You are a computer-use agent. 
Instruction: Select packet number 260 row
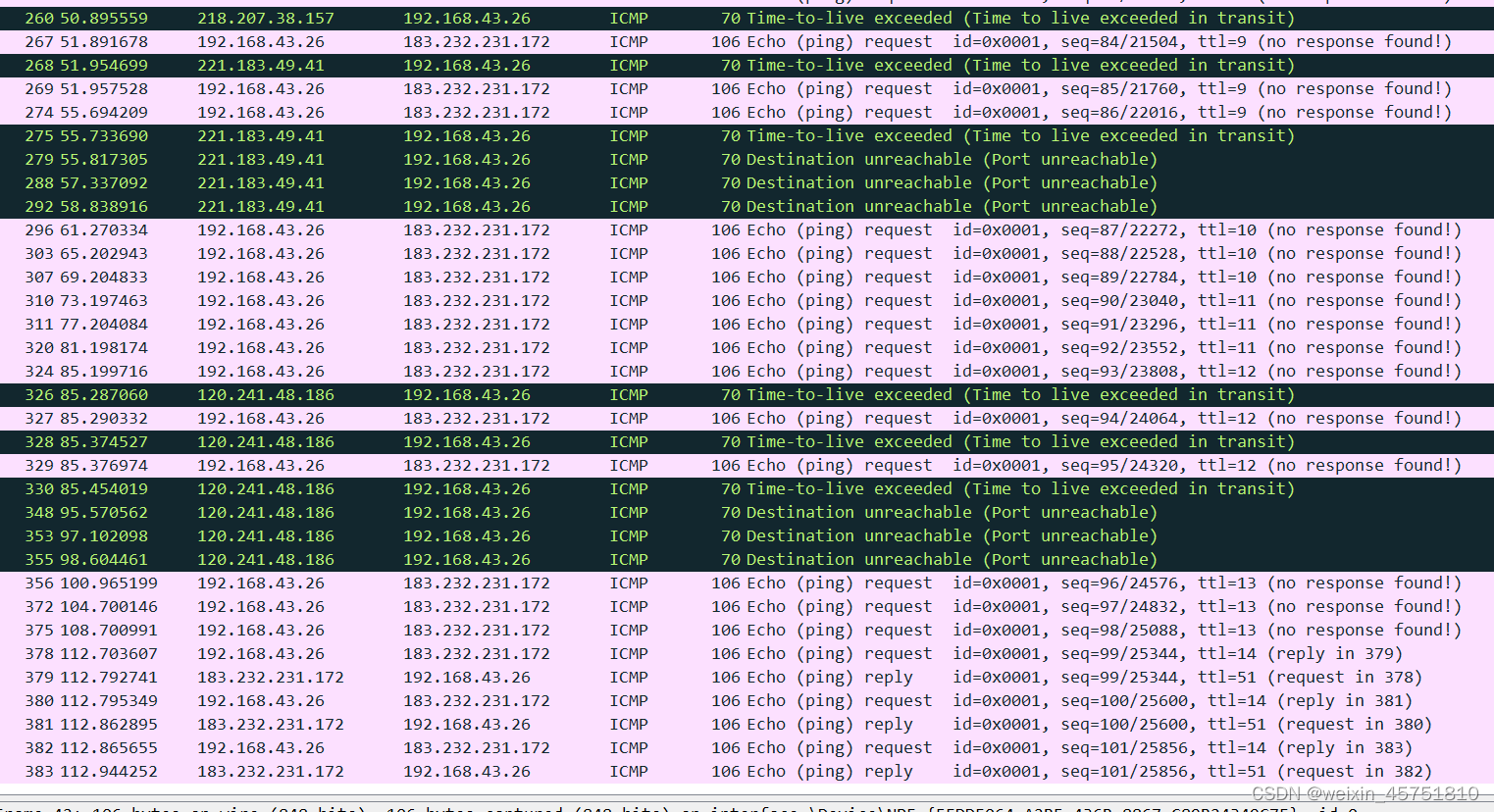click(x=747, y=19)
